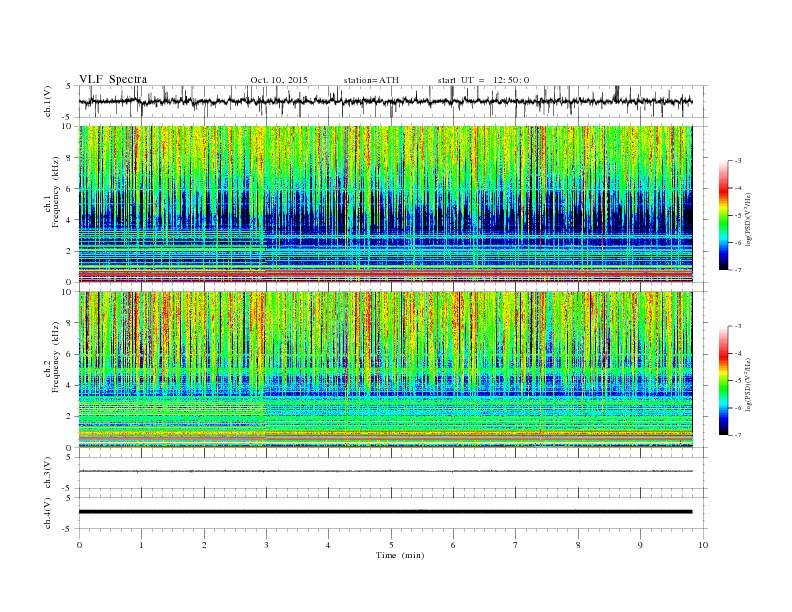The height and width of the screenshot is (612, 792).
Task: Click the upper PSD color bar
Action: click(723, 215)
